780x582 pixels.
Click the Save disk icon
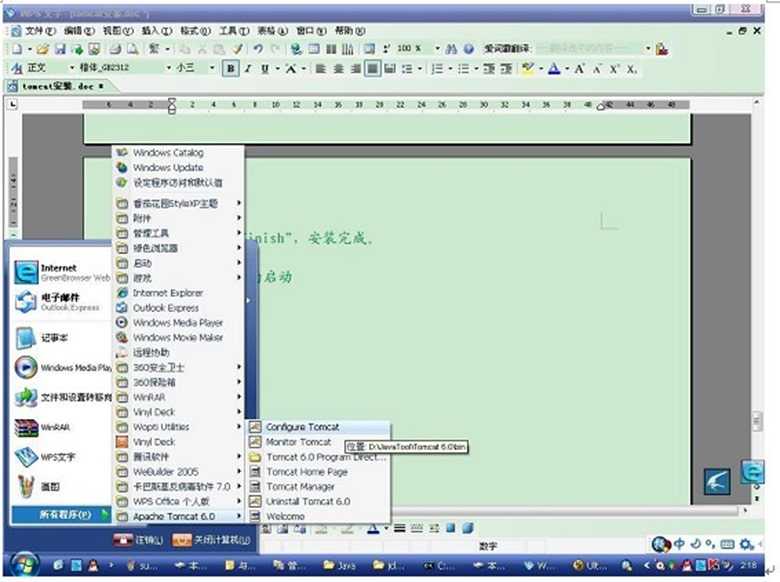click(60, 49)
